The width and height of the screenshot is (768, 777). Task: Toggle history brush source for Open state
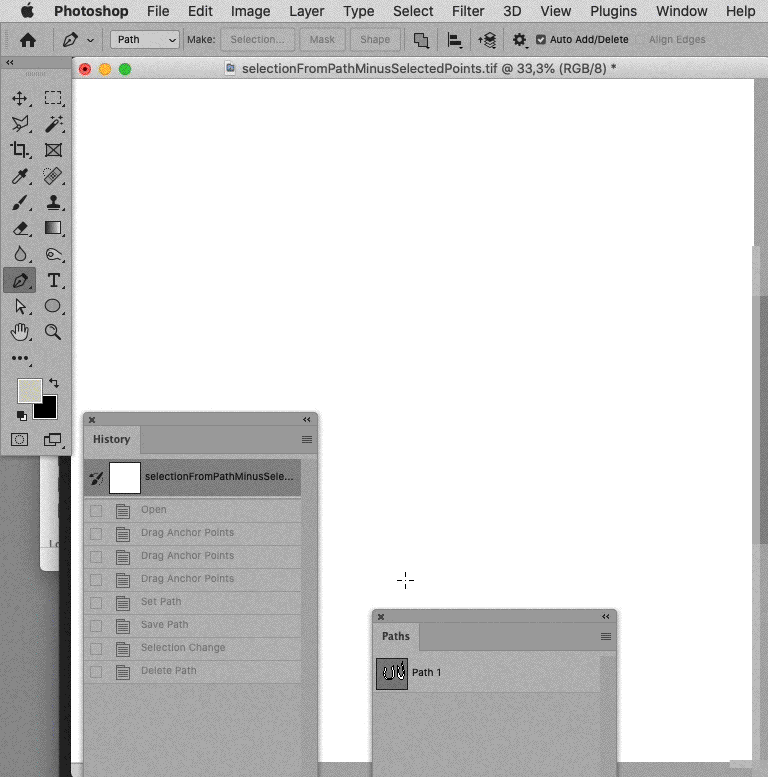96,510
